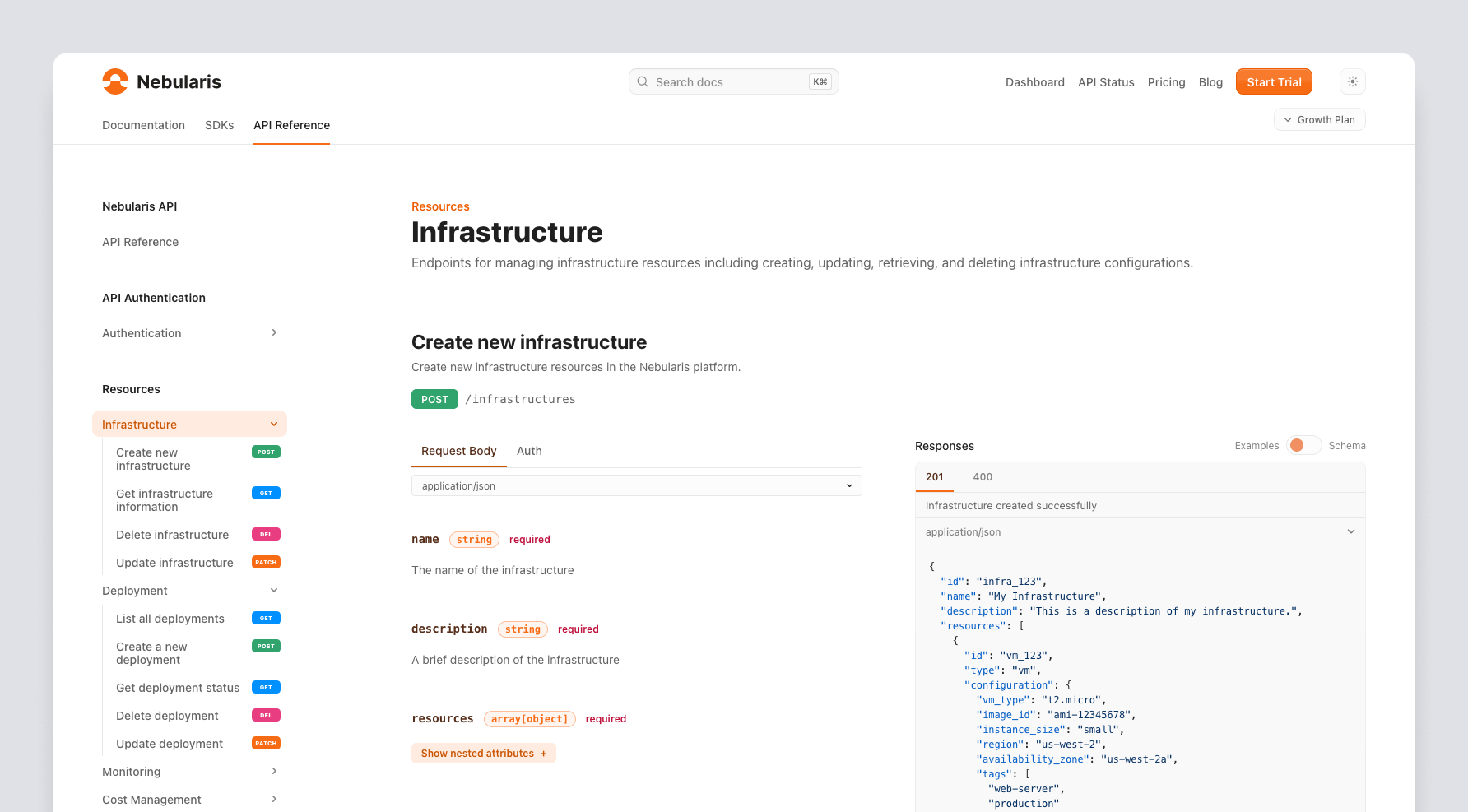Switch to the Auth tab
This screenshot has height=812, width=1468.
(529, 451)
